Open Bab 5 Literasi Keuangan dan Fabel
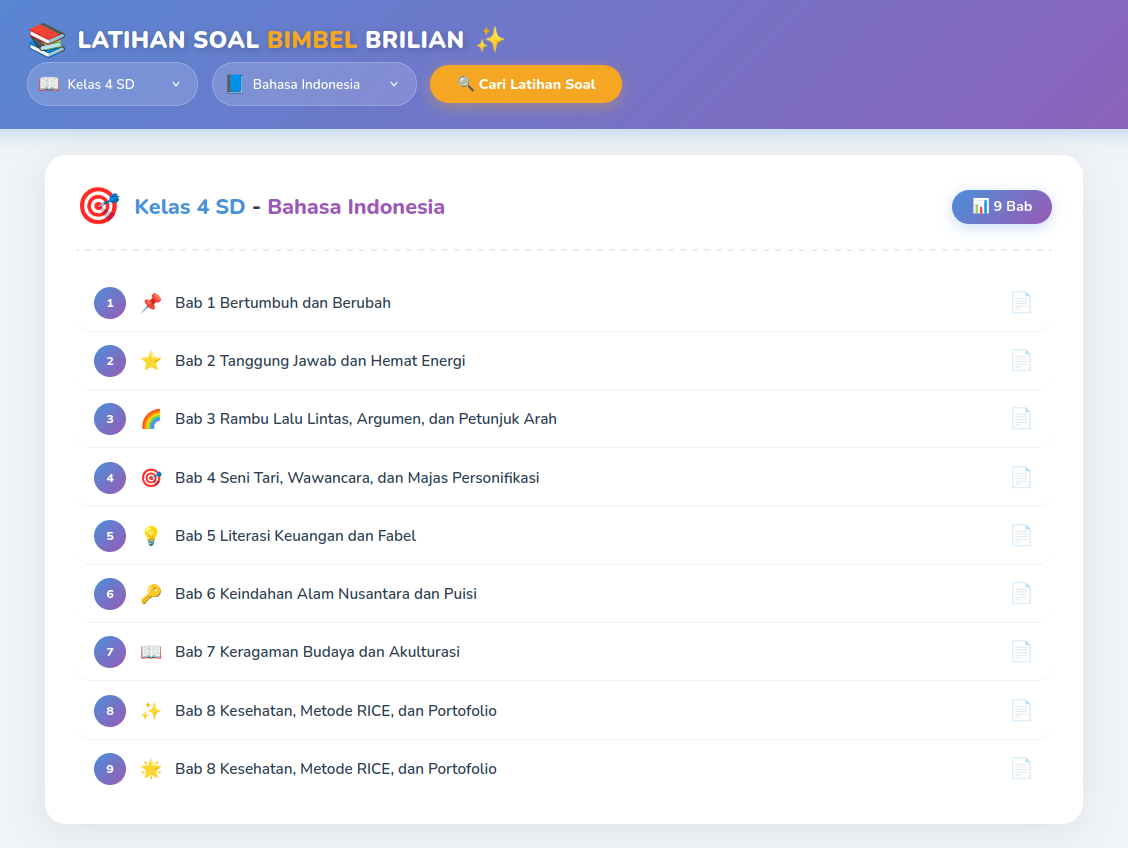Screen dimensions: 1128x848 click(564, 536)
